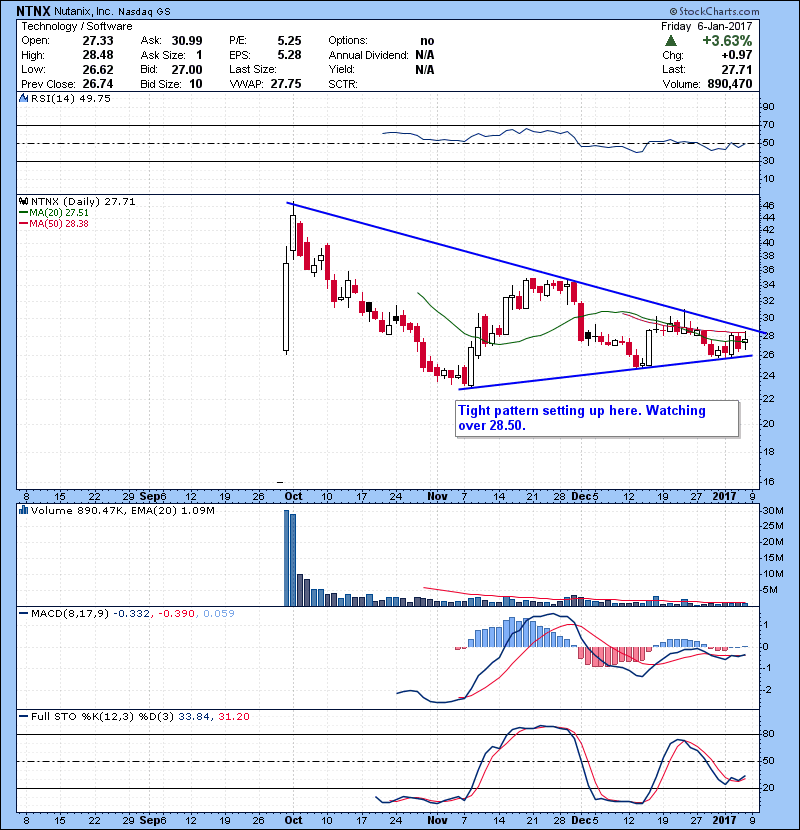The width and height of the screenshot is (800, 830).
Task: Click the StockCharts.com copyright label
Action: point(714,11)
